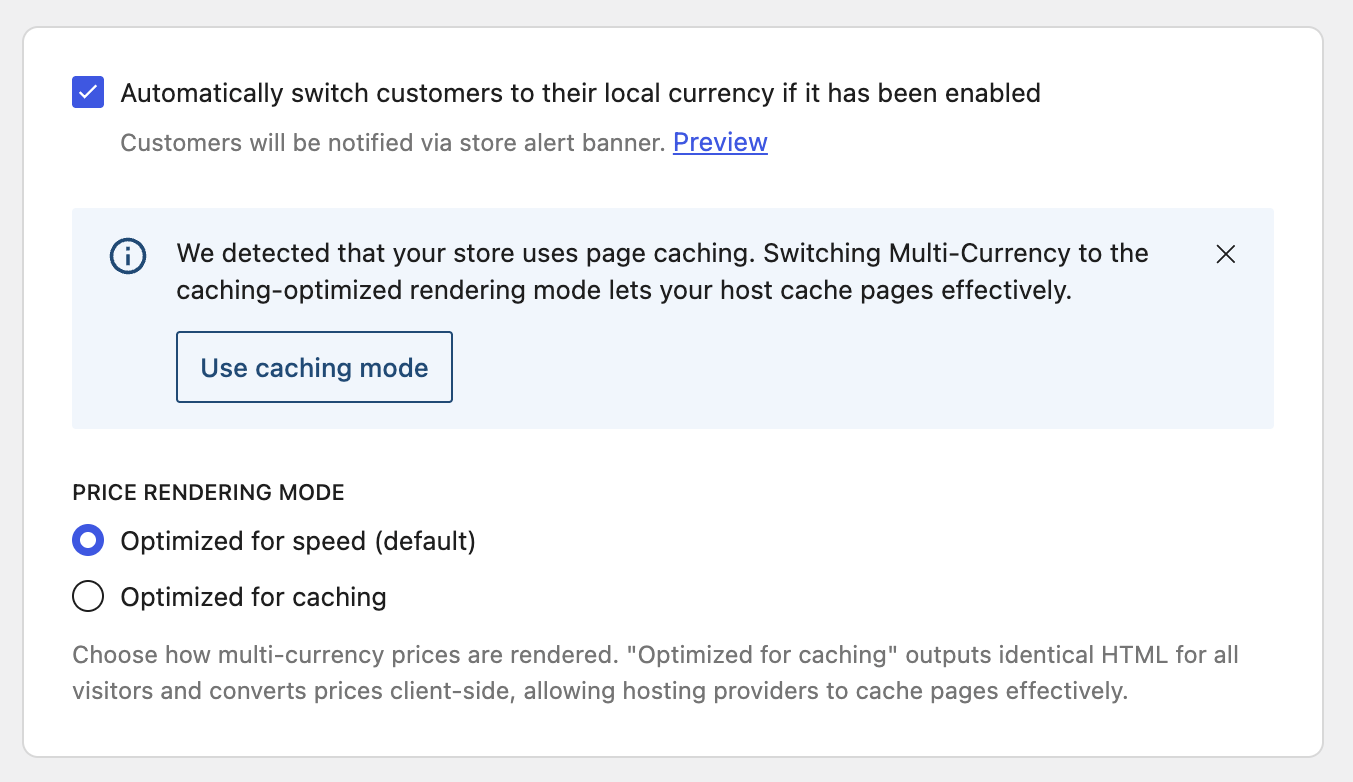Viewport: 1353px width, 782px height.
Task: Uncheck the automatic local currency switching checkbox
Action: click(88, 93)
